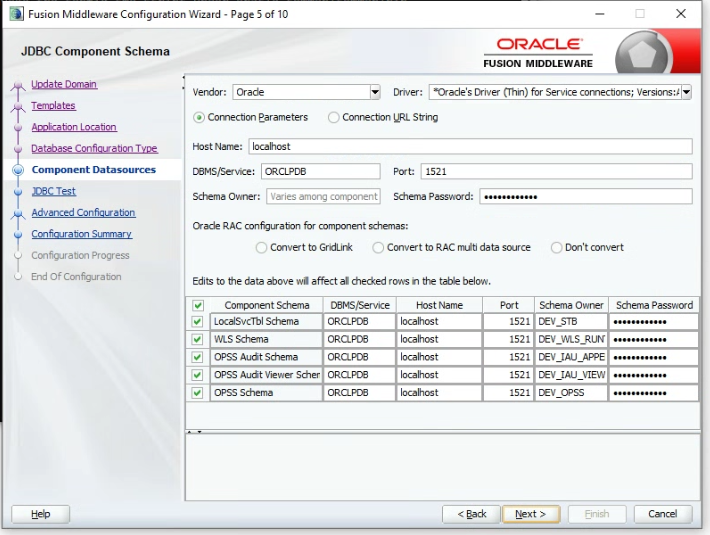The image size is (710, 535).
Task: Uncheck the LocalSvcTbl Schema row checkbox
Action: click(x=197, y=322)
